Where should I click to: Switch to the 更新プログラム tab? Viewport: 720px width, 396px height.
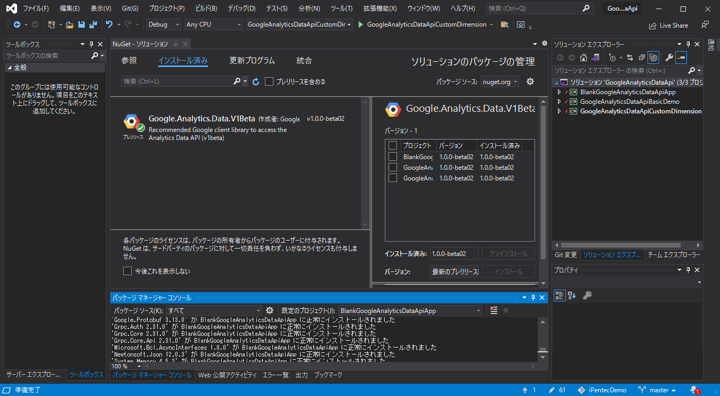(x=252, y=61)
